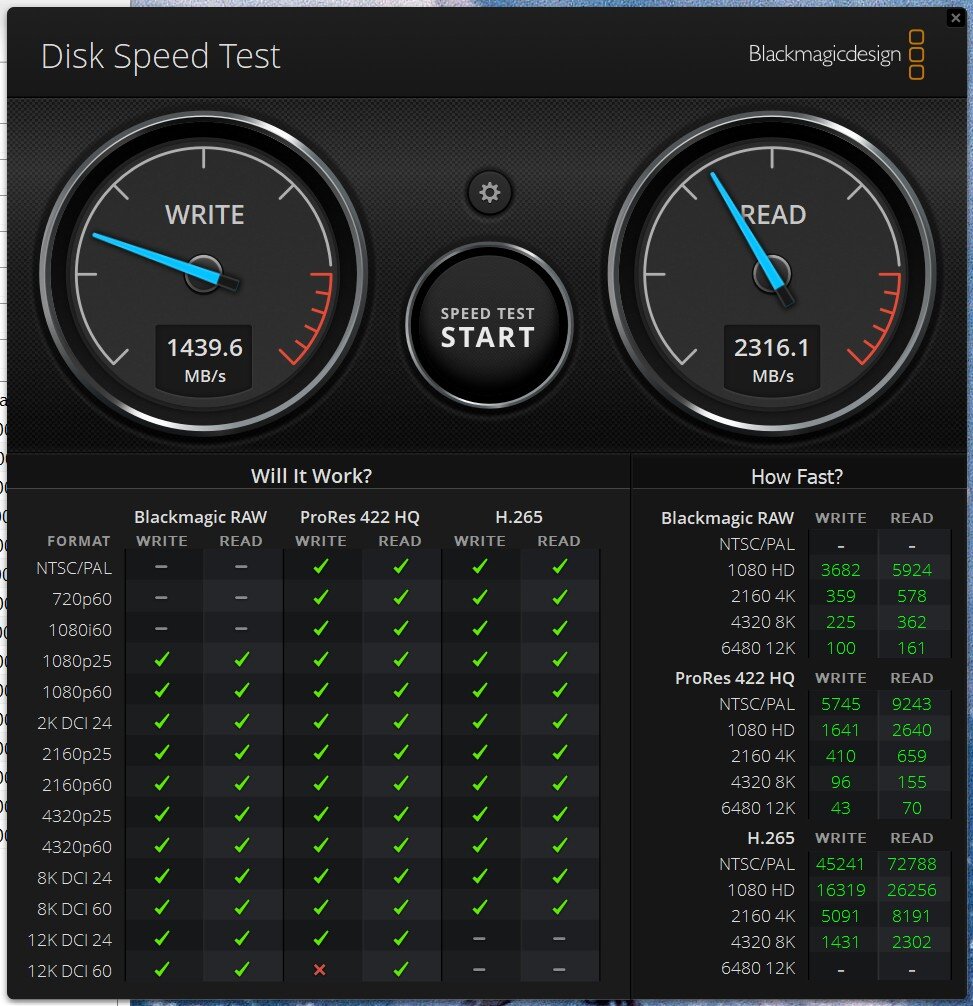Click the NTSC/PAL Blackmagic RAW write dash
973x1006 pixels.
point(161,567)
